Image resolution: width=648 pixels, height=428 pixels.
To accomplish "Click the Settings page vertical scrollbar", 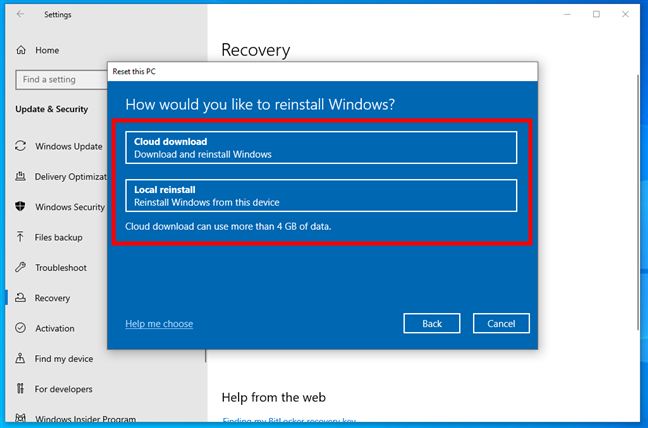I will click(637, 201).
